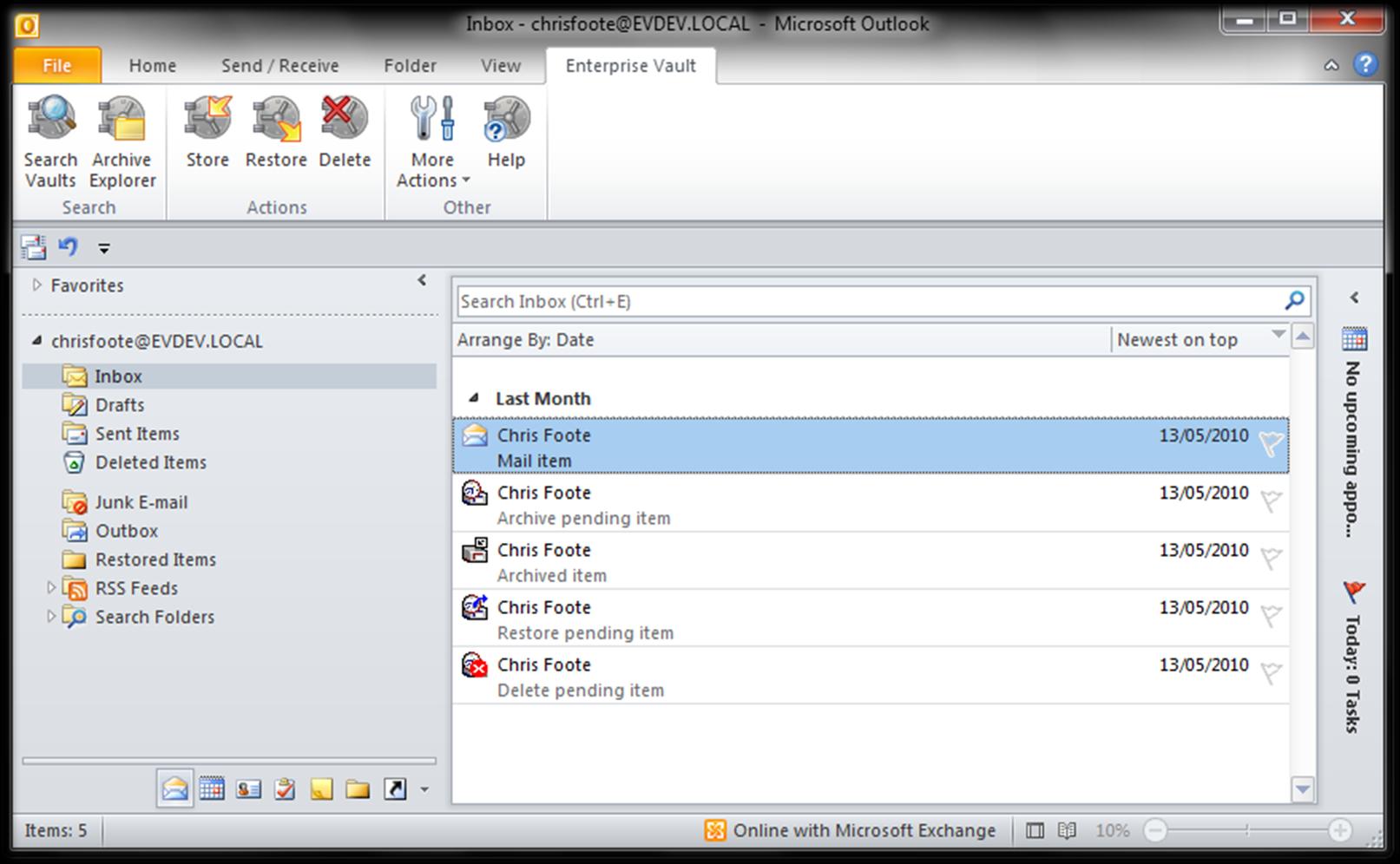Expand the Favorites section

pos(36,285)
